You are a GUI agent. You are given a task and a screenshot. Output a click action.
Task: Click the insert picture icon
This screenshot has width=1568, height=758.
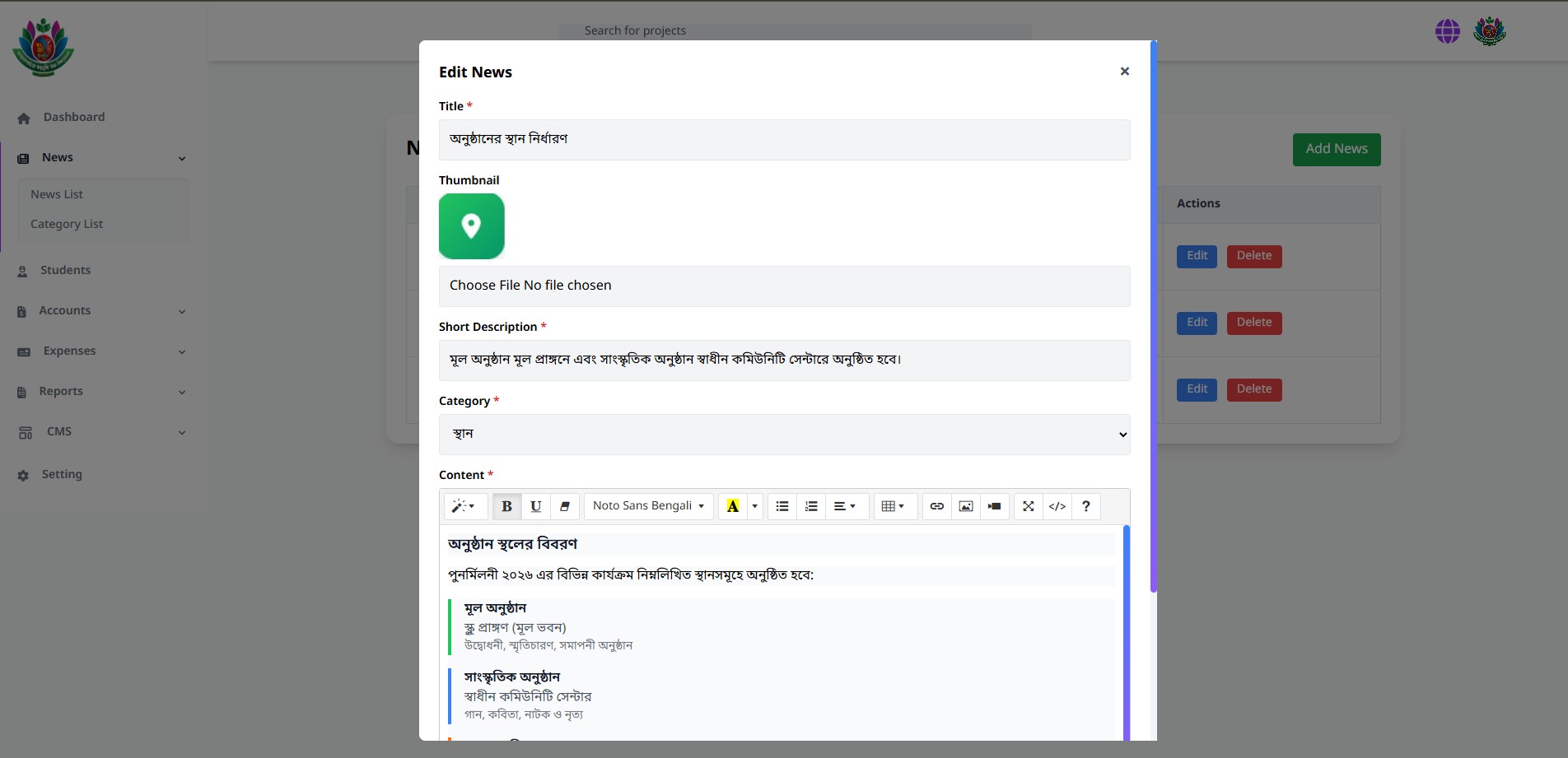point(966,506)
